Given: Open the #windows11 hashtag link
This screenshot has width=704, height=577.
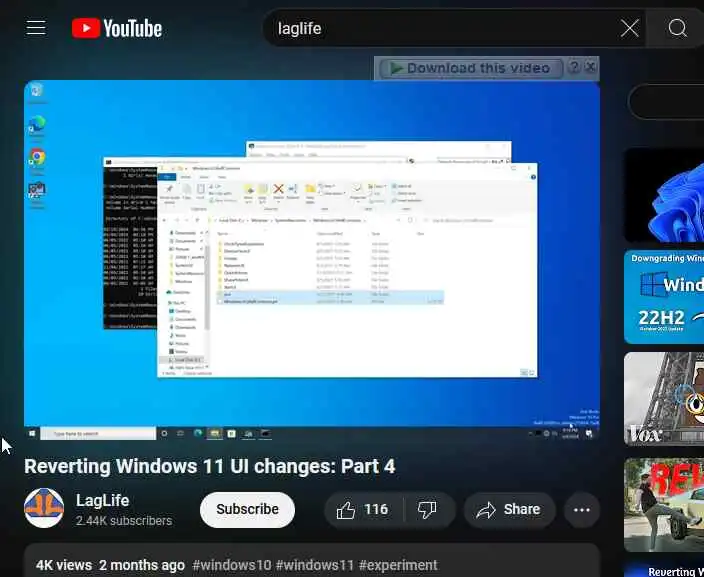Looking at the screenshot, I should [315, 565].
